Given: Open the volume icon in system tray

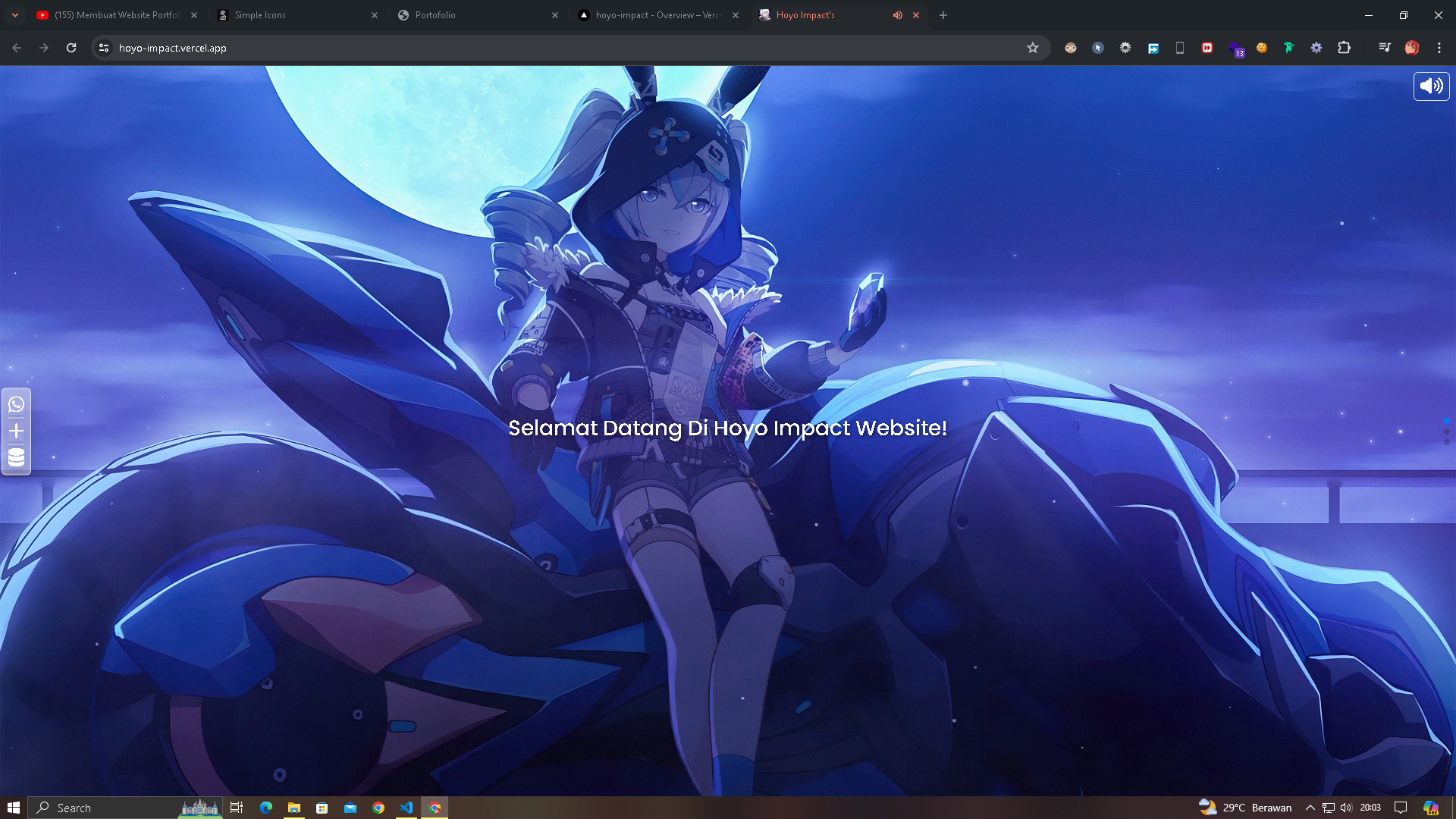Looking at the screenshot, I should pyautogui.click(x=1346, y=808).
